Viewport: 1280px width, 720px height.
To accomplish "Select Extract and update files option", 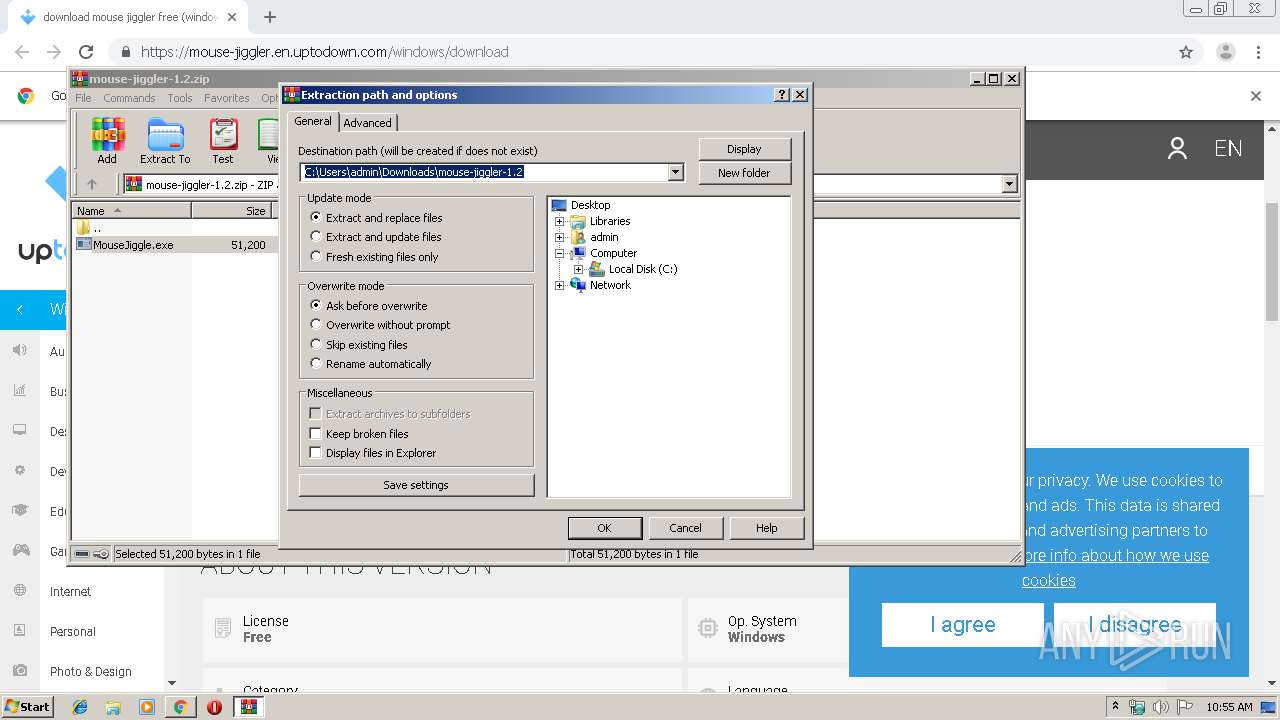I will 316,237.
